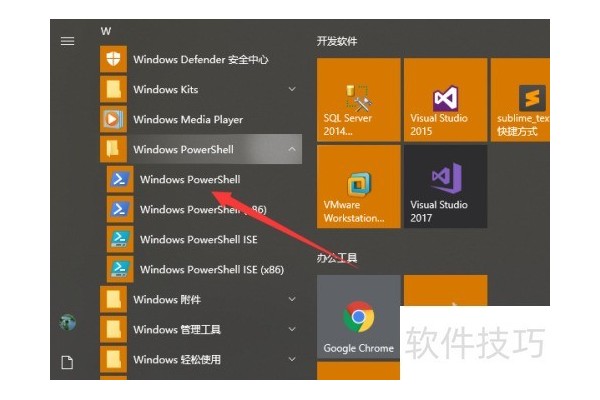Click the Windows Kits folder icon
Viewport: 600px width, 400px height.
click(x=113, y=89)
